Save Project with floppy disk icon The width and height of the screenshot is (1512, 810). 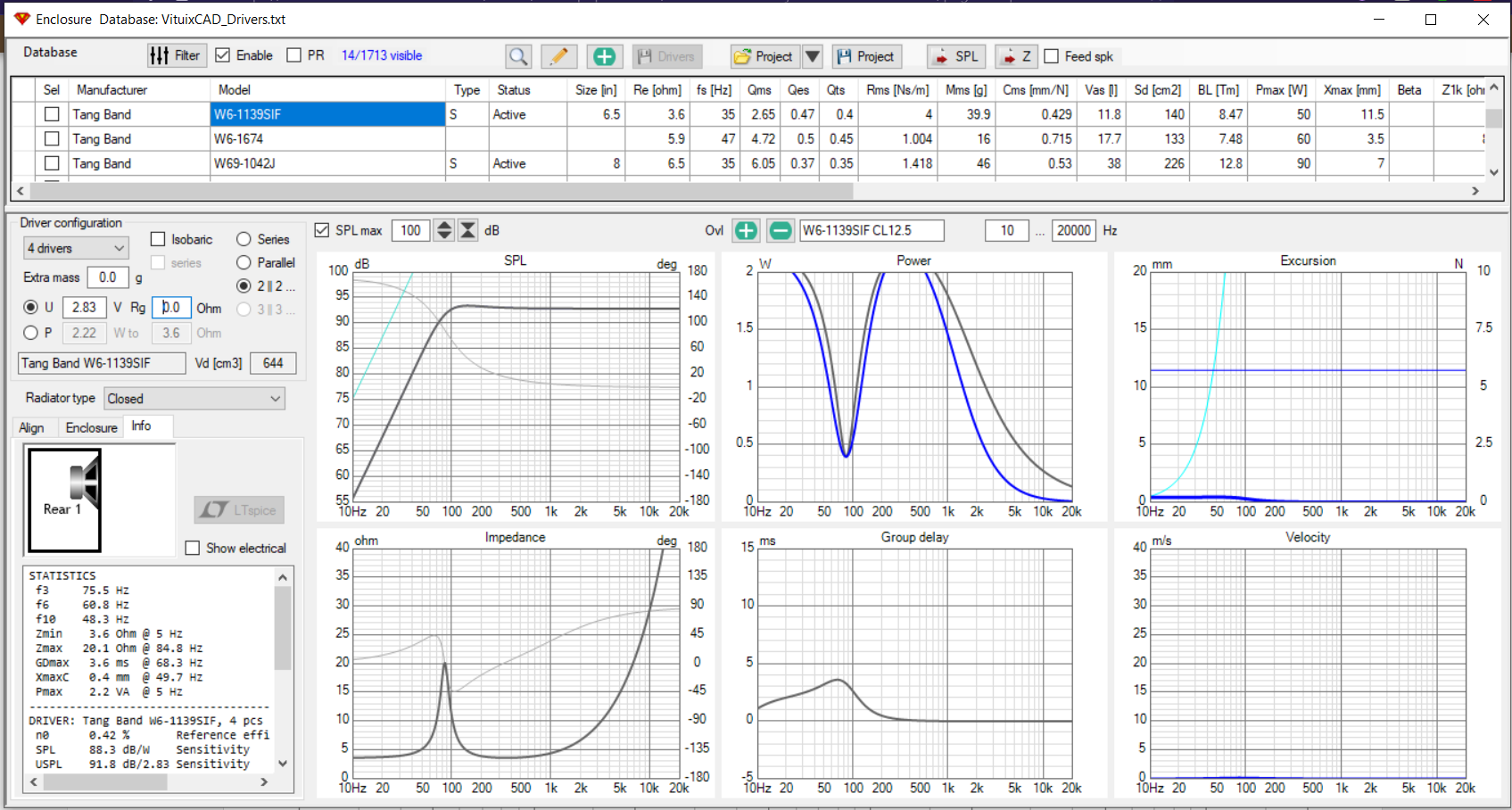866,56
